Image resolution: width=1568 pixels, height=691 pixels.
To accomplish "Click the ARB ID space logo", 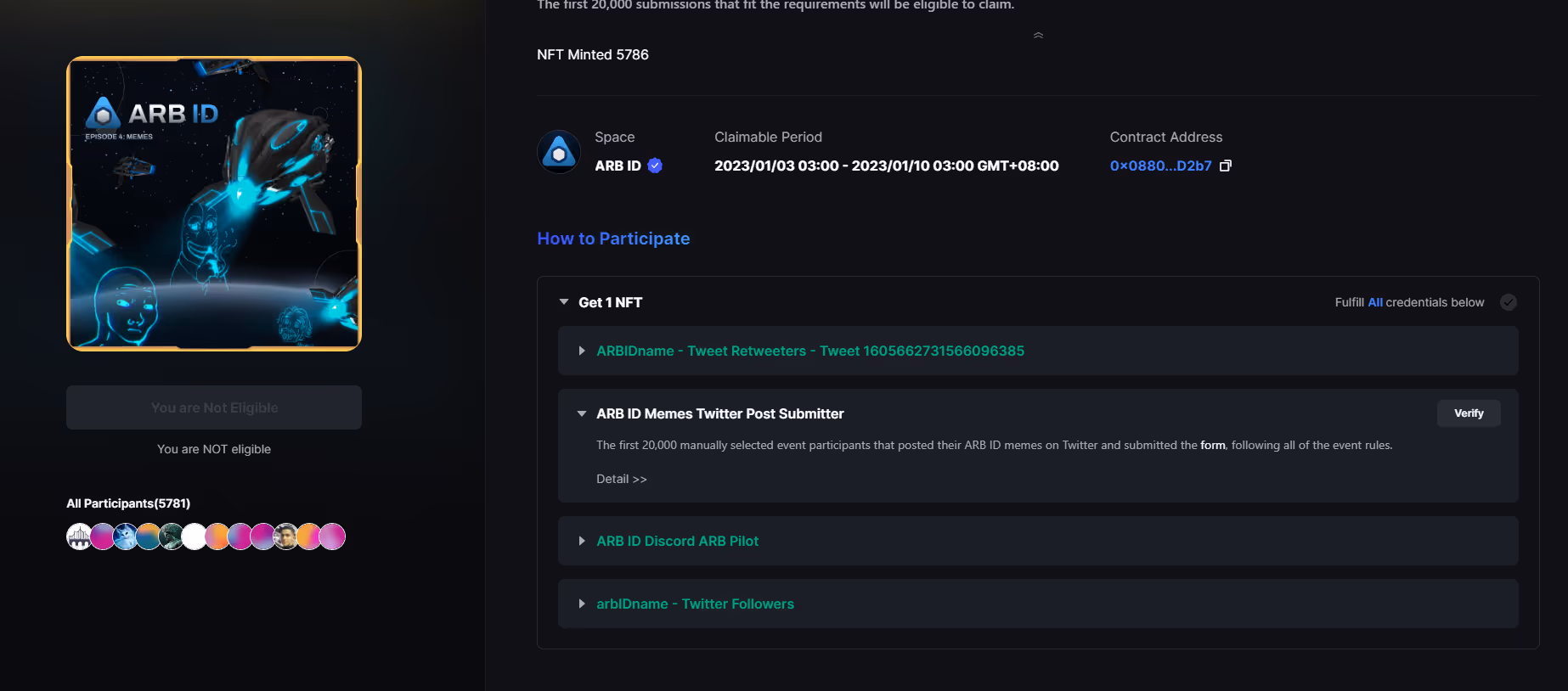I will [559, 152].
